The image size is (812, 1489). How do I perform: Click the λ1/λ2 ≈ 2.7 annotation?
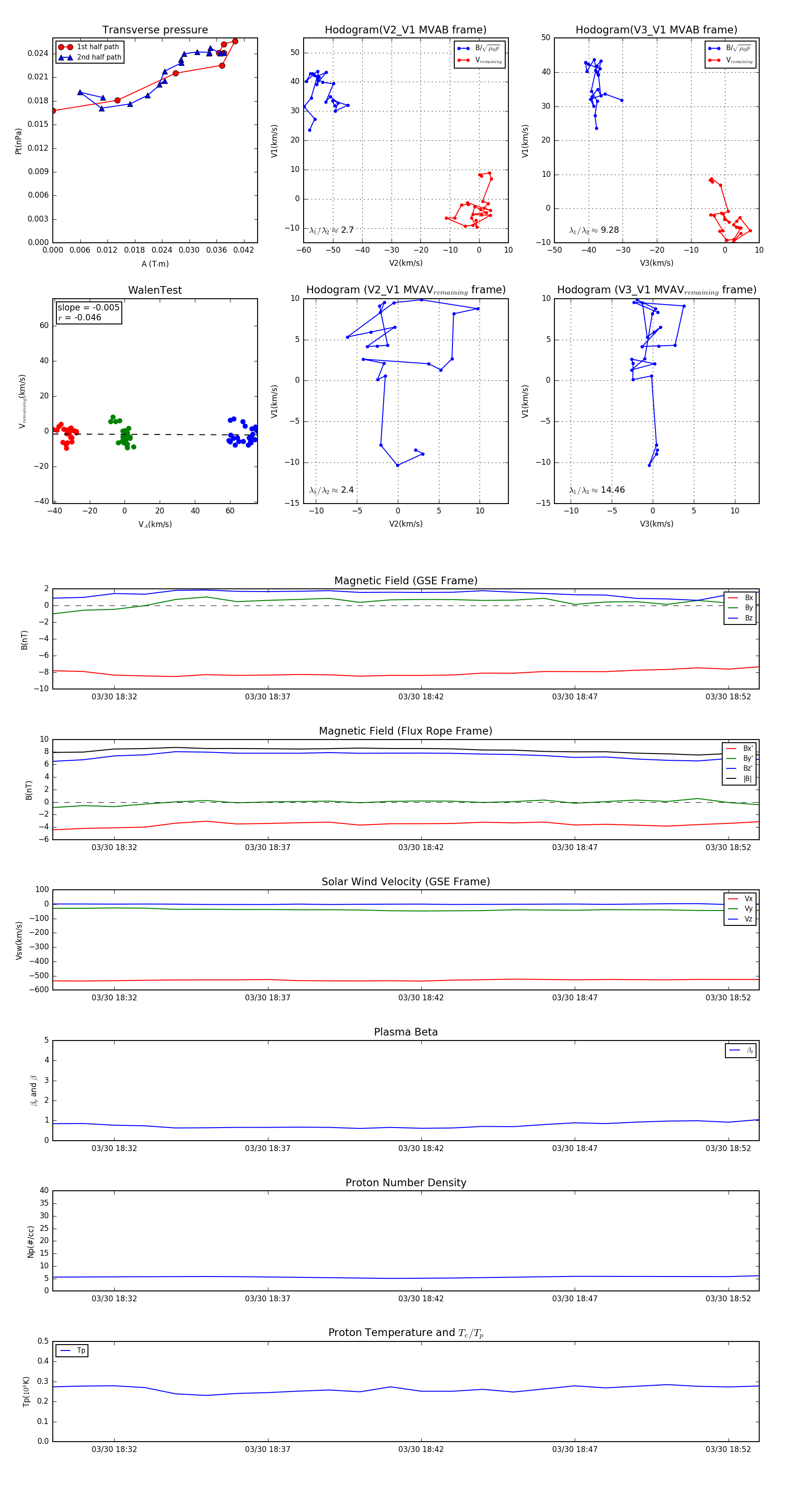332,230
